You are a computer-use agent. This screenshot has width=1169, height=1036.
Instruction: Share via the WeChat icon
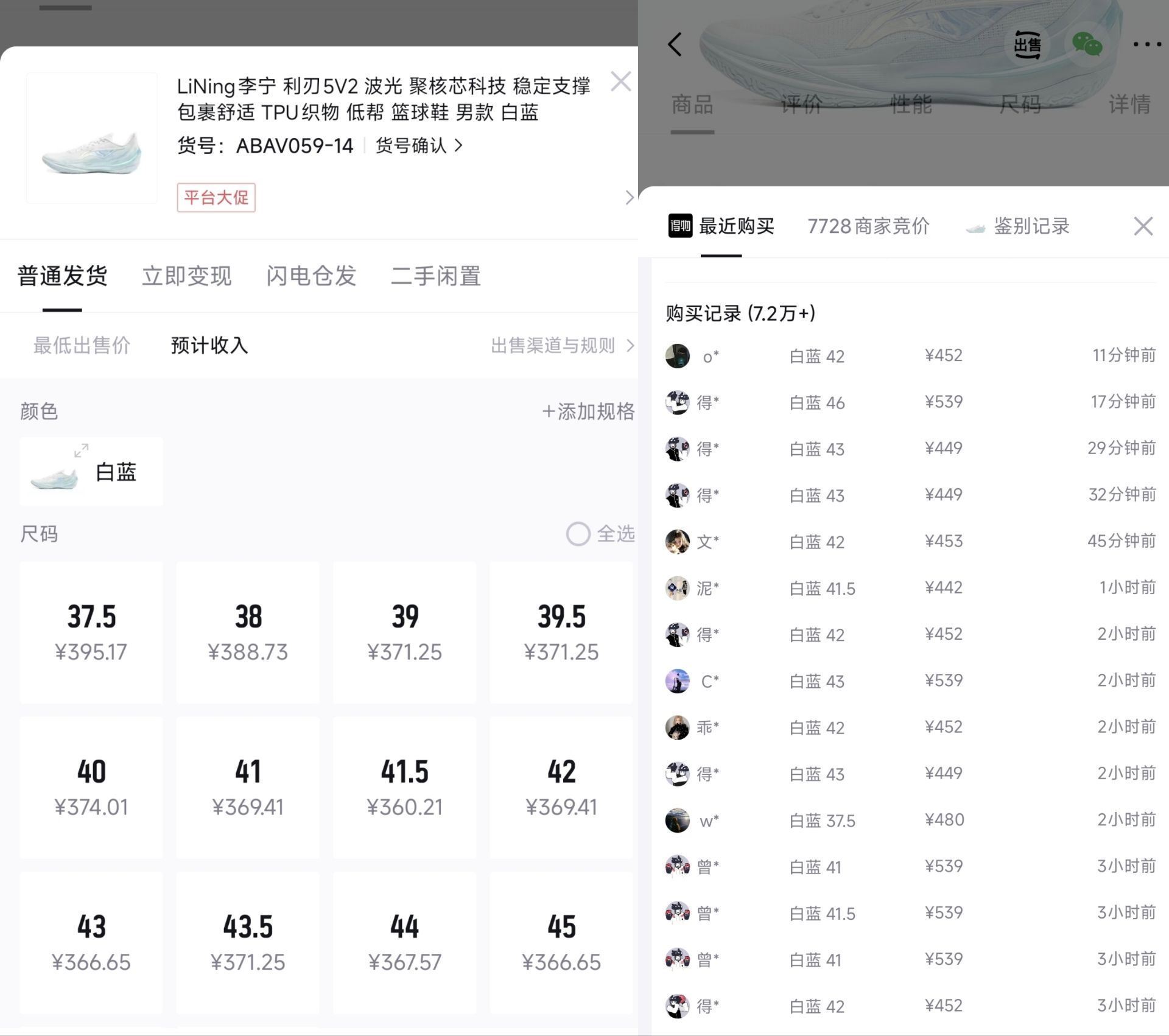click(1087, 44)
